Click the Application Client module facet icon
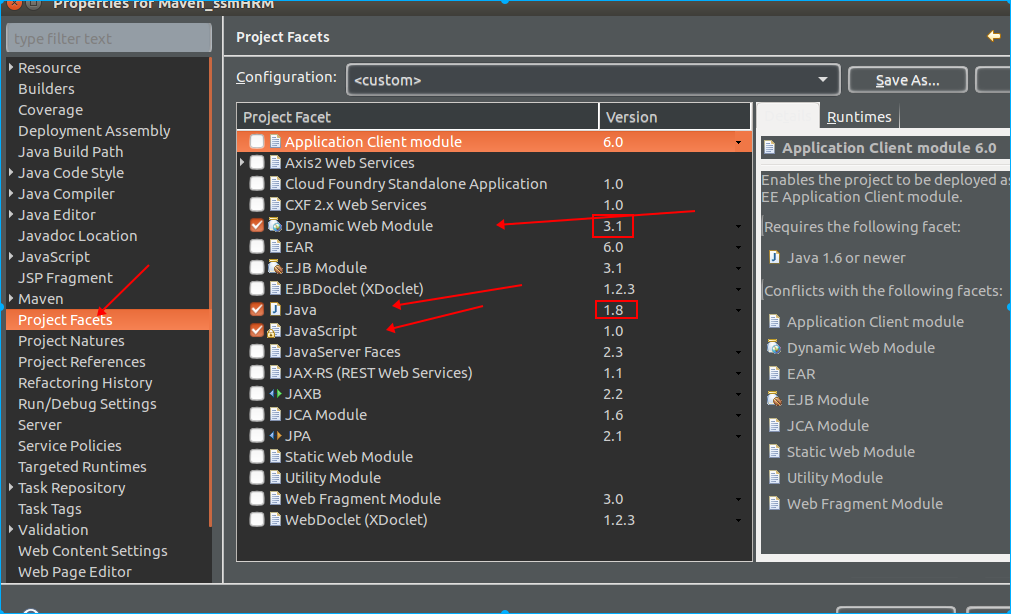Viewport: 1011px width, 614px height. tap(275, 142)
